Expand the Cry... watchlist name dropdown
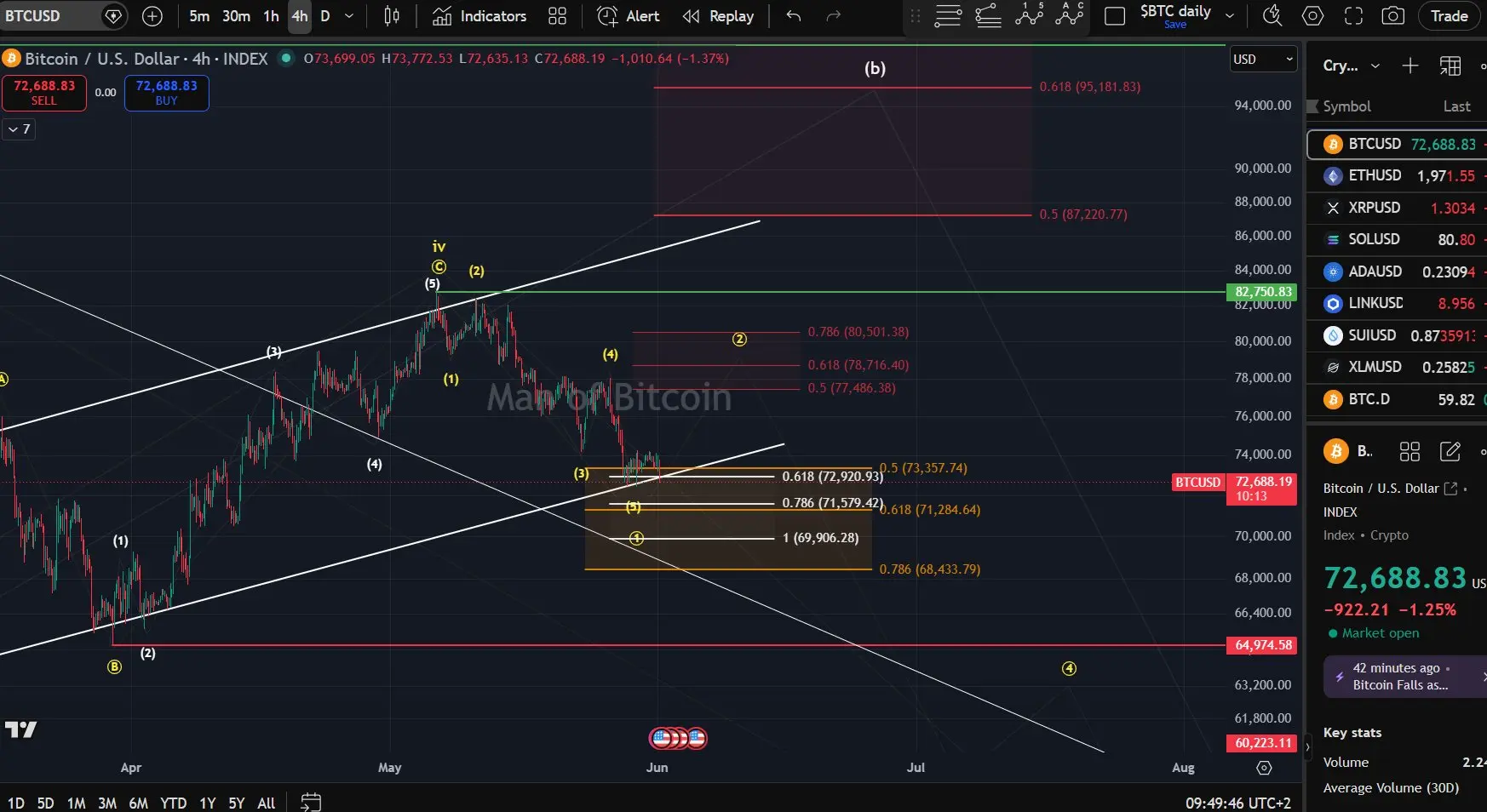The height and width of the screenshot is (812, 1487). [1352, 66]
